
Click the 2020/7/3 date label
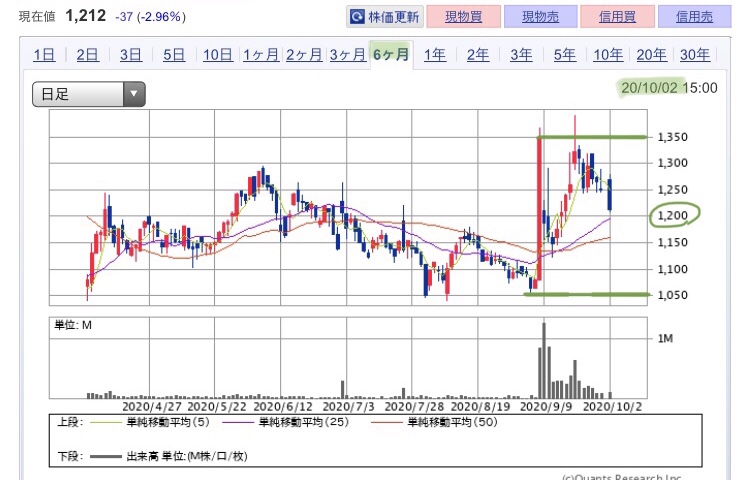348,406
